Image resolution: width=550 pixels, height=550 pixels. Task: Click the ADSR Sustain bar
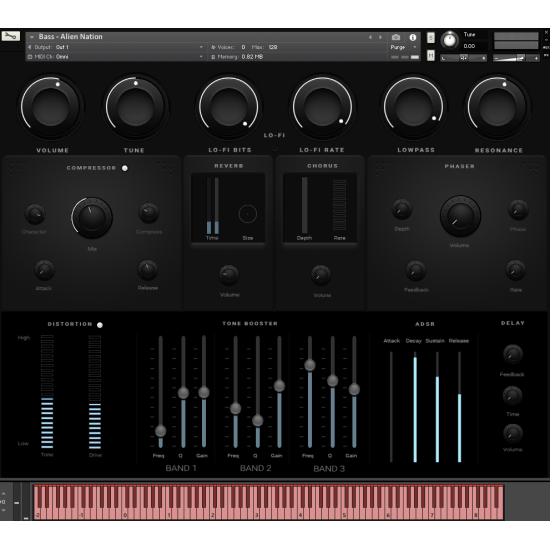click(x=437, y=407)
